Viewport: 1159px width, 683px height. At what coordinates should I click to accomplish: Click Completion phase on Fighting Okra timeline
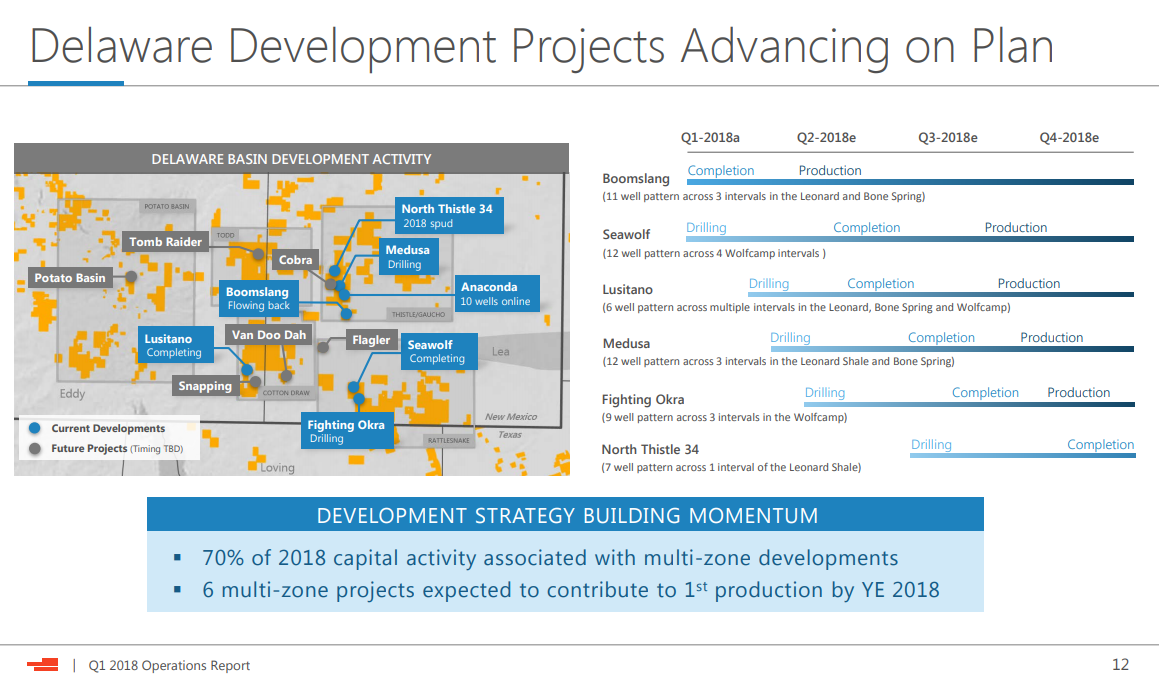(x=985, y=393)
